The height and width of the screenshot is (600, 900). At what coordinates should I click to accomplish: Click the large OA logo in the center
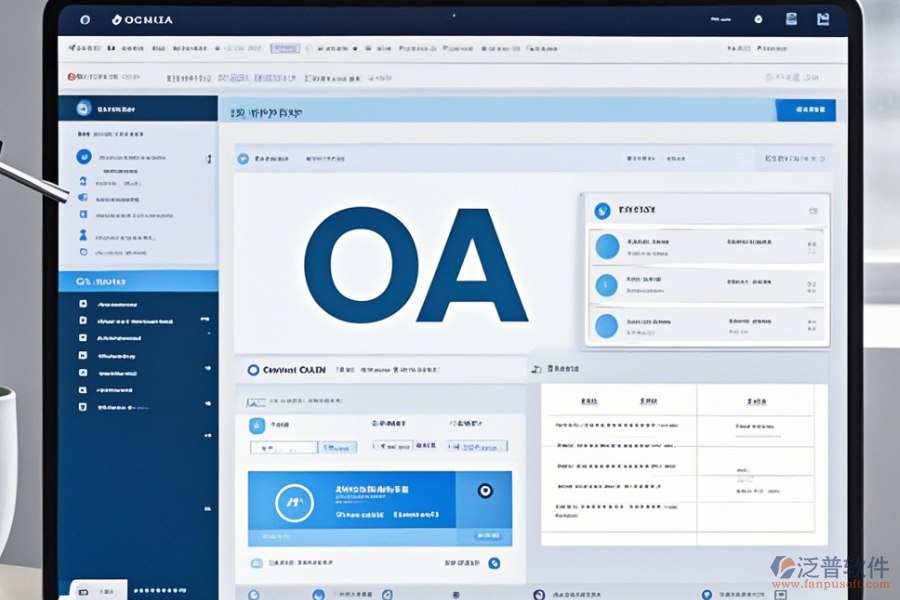click(414, 266)
